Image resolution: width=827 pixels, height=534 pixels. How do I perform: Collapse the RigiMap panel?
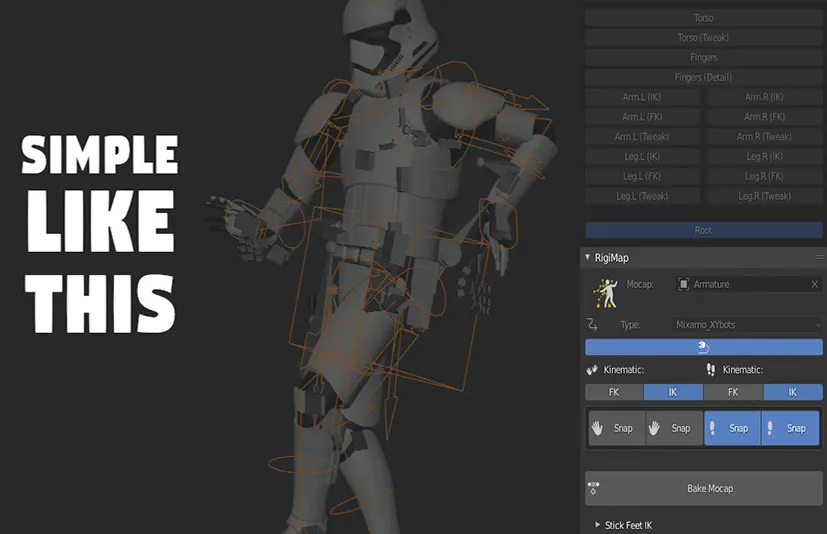tap(588, 258)
